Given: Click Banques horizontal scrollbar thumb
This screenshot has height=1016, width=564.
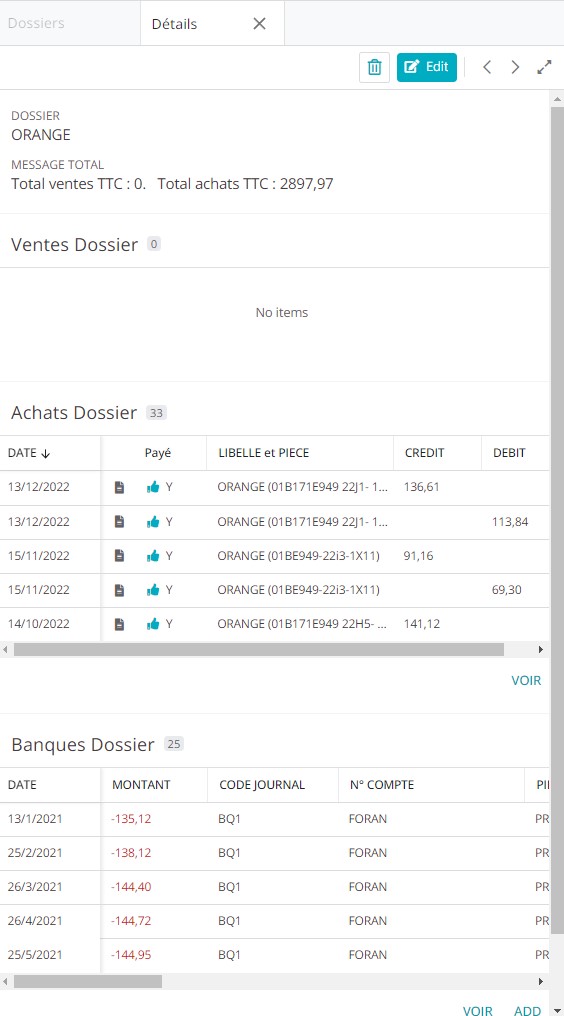Looking at the screenshot, I should 88,982.
